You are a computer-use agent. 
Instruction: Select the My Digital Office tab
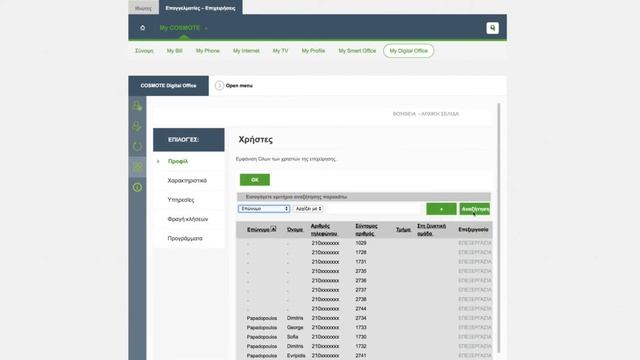(409, 51)
